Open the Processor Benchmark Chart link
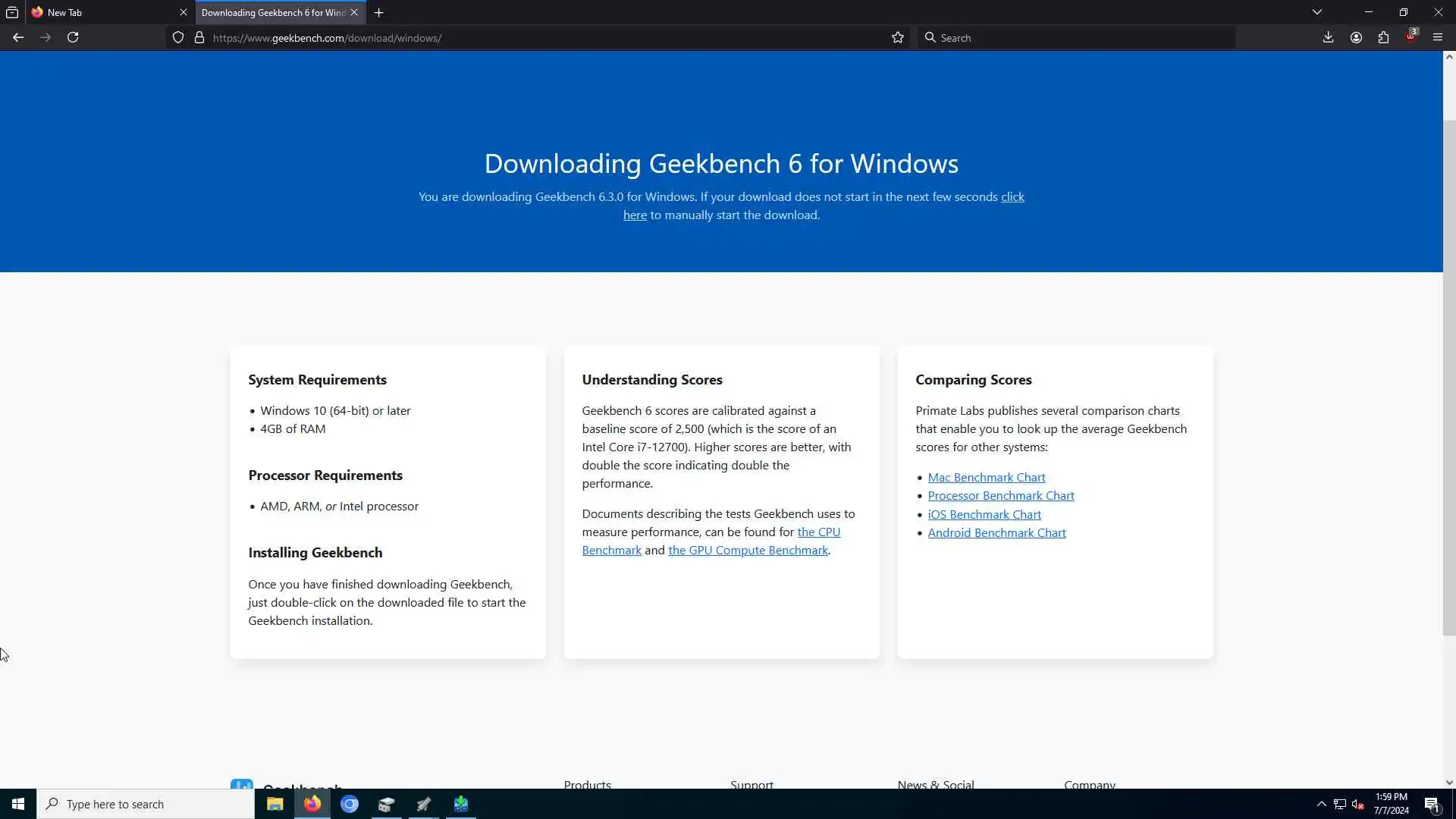1456x819 pixels. [1000, 495]
